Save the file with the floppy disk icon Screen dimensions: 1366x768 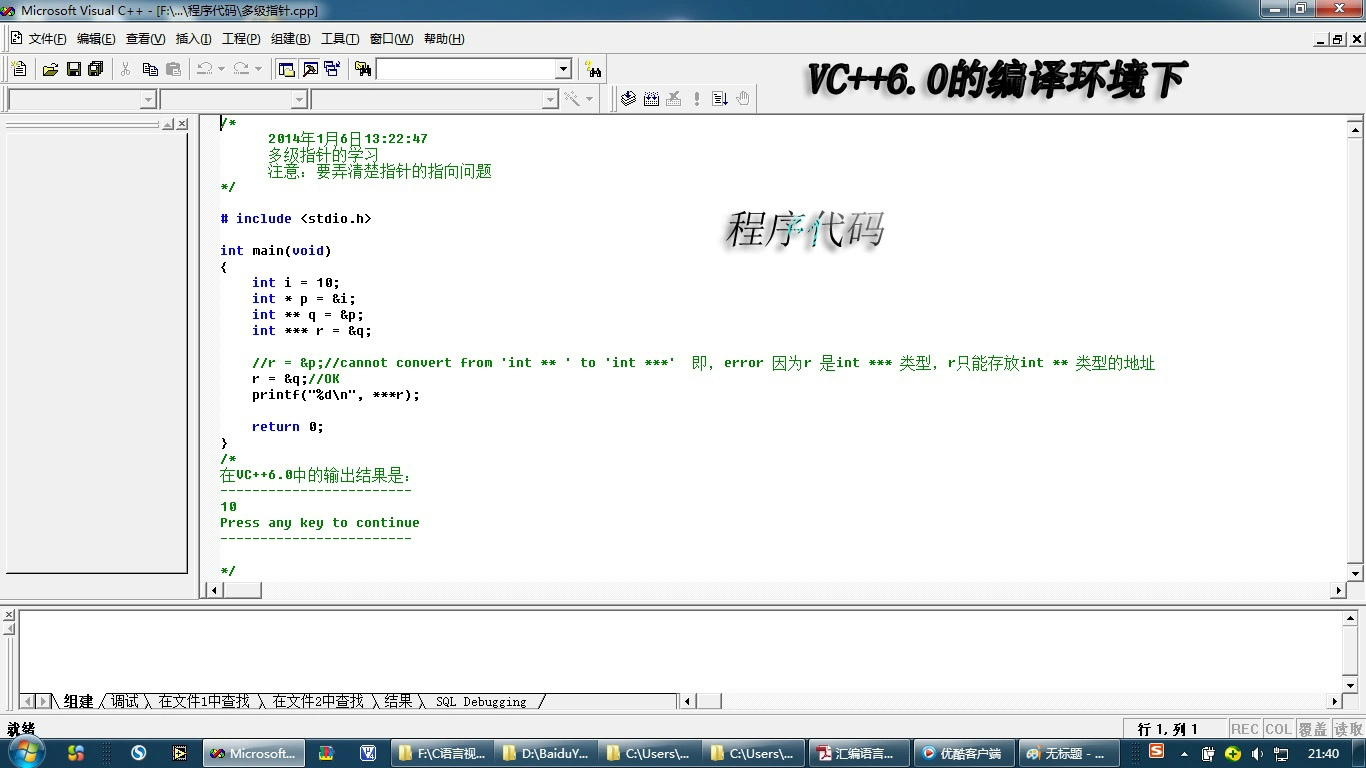tap(73, 69)
